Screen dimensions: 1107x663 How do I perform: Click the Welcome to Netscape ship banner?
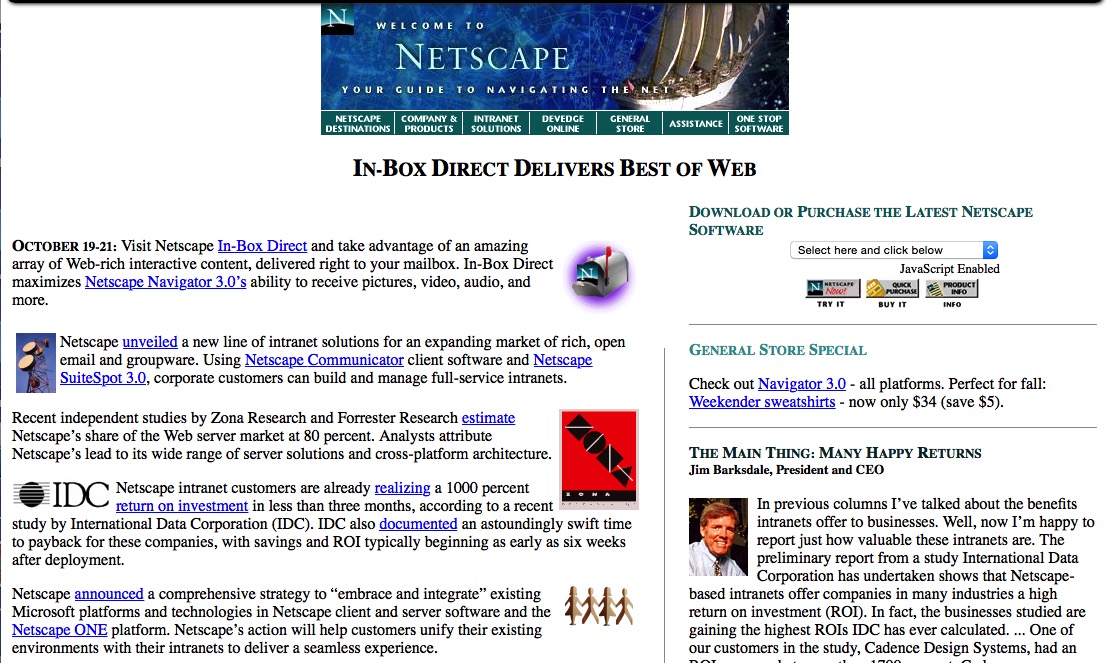(x=555, y=56)
